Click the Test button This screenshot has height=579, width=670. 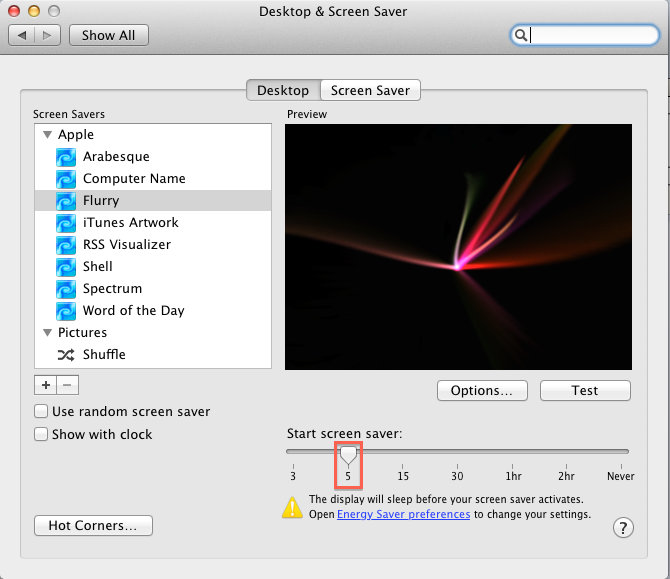tap(585, 391)
